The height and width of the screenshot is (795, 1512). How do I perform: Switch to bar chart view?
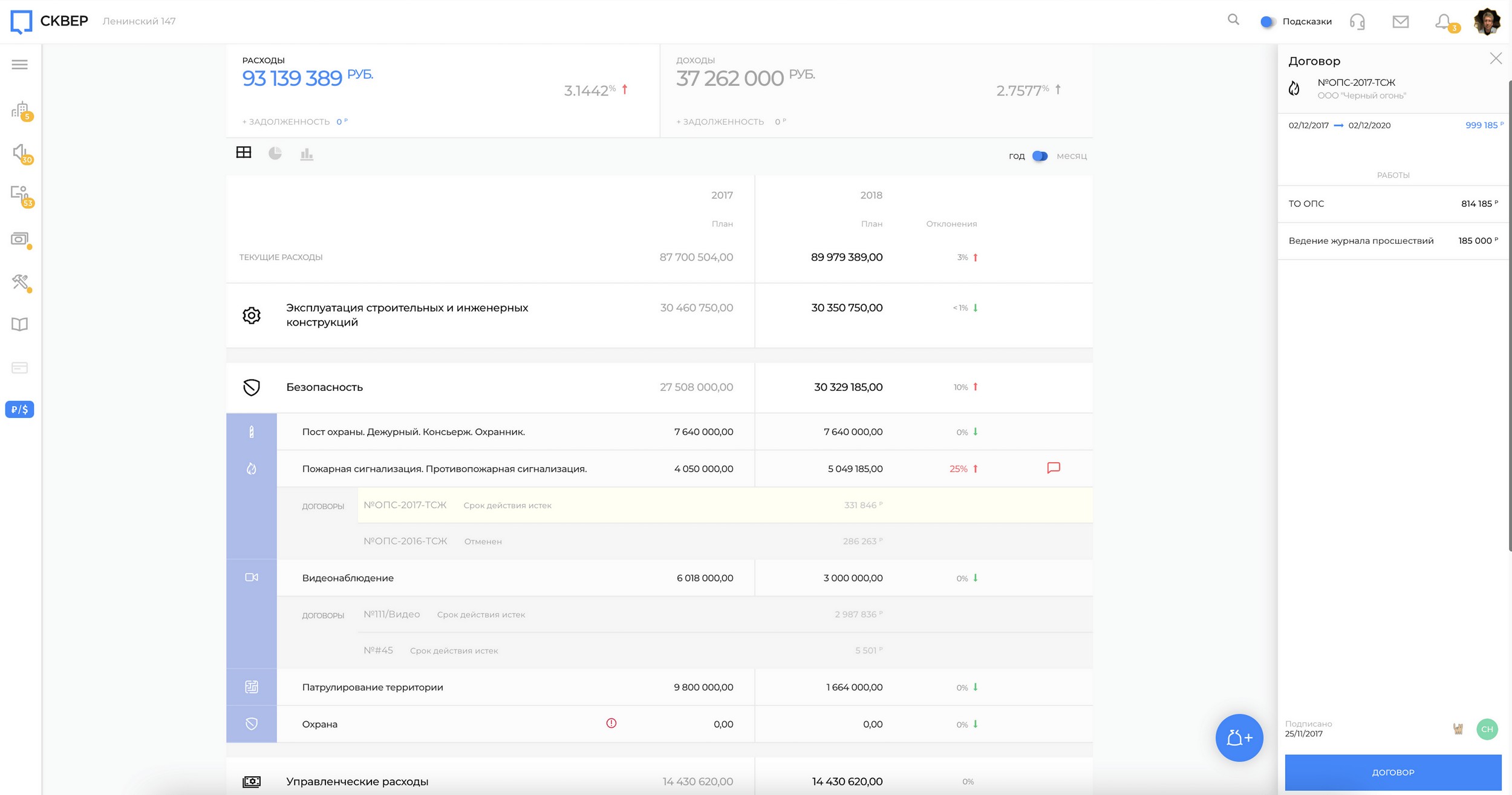click(307, 154)
